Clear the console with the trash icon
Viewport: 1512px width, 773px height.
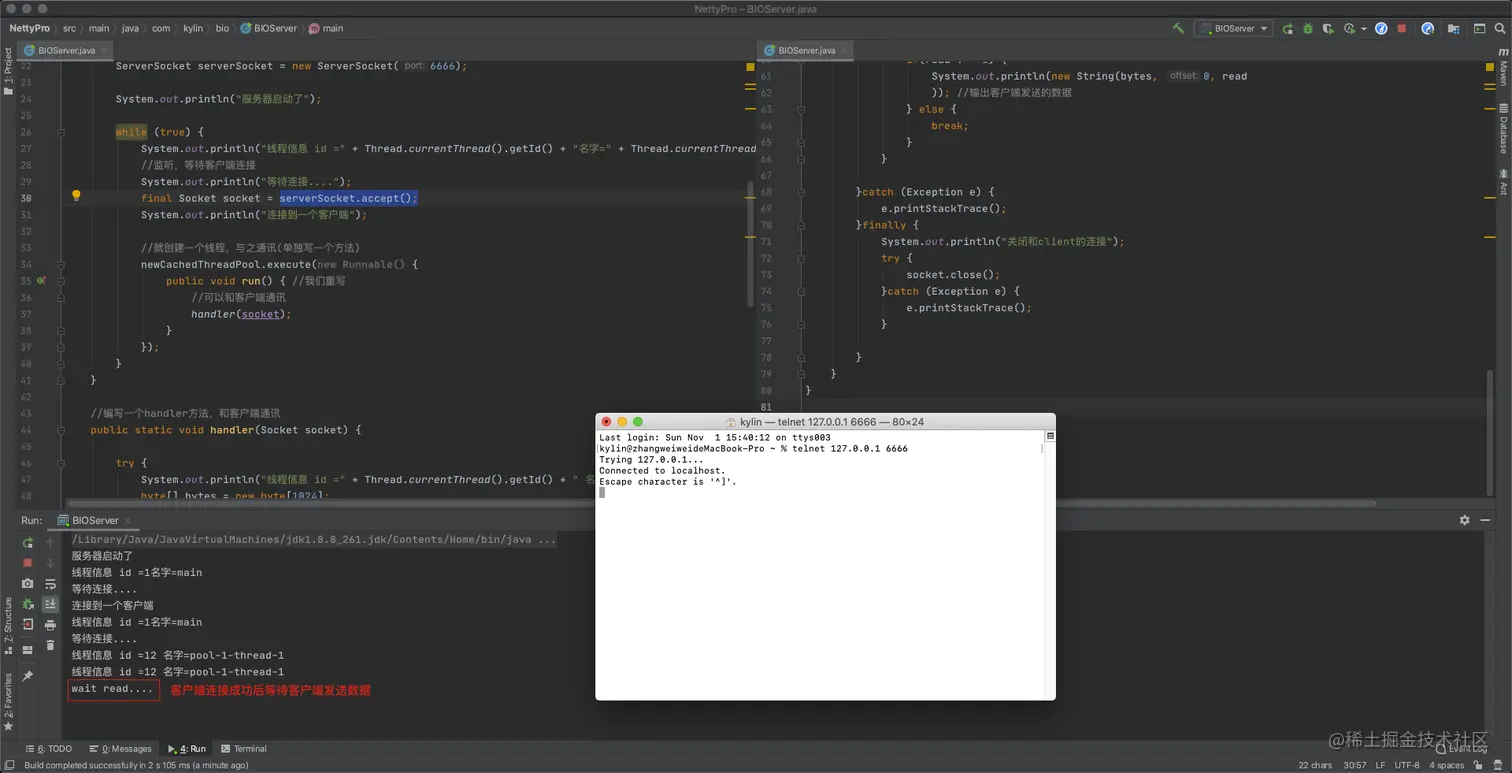(50, 646)
